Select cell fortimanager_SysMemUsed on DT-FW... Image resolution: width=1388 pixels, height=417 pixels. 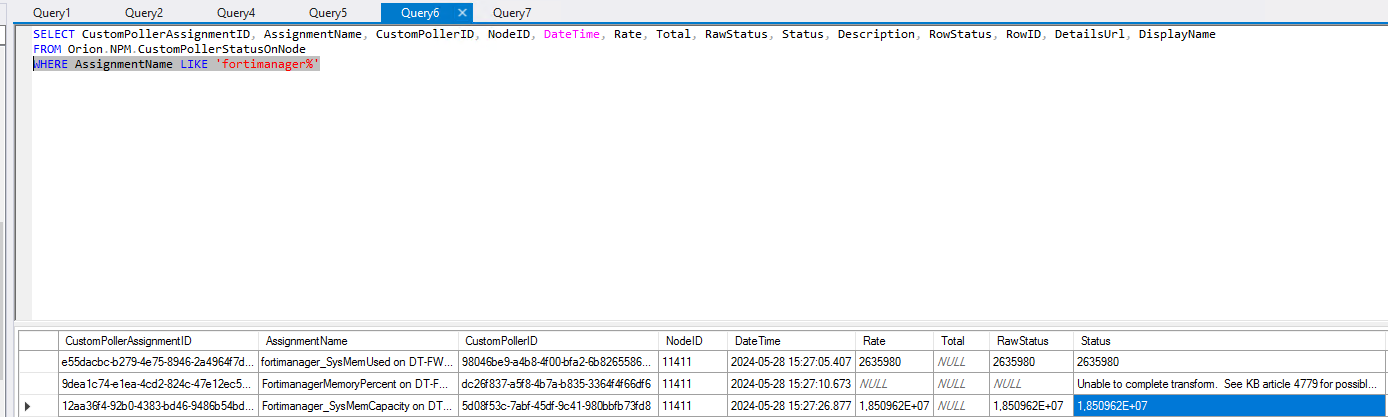pos(358,362)
